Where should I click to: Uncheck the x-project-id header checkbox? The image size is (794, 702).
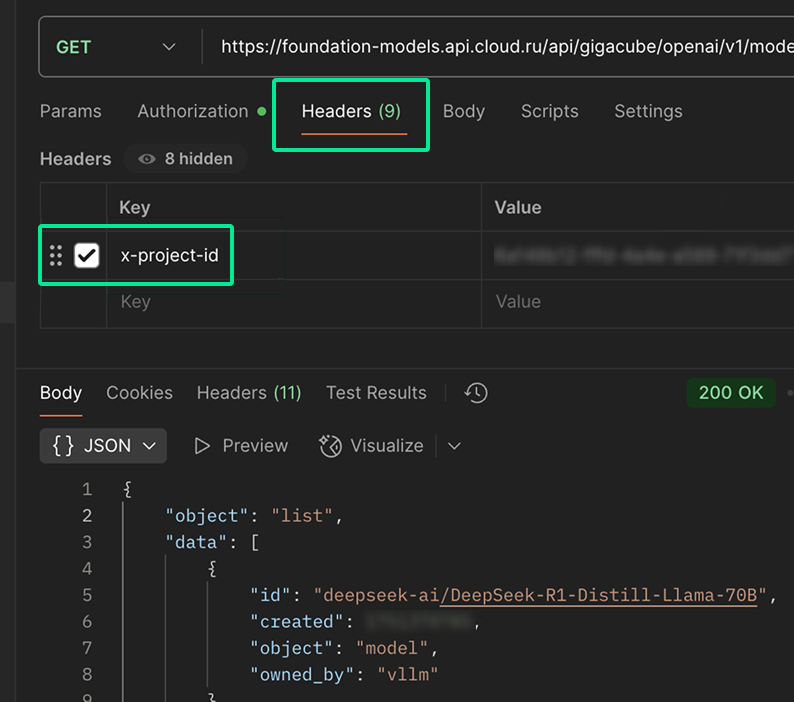(87, 255)
